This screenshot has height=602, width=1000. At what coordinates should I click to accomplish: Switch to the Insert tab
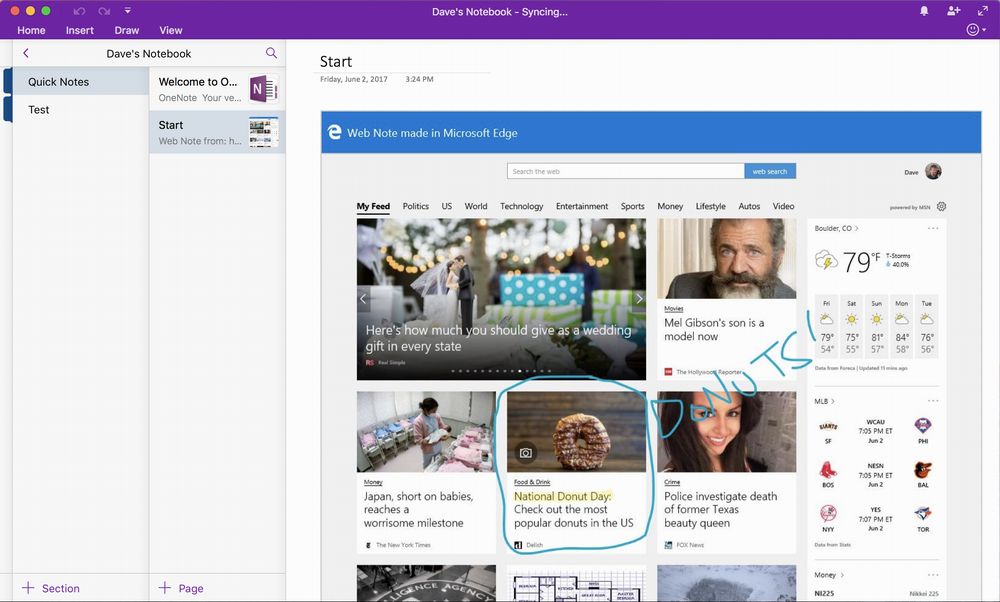[80, 30]
